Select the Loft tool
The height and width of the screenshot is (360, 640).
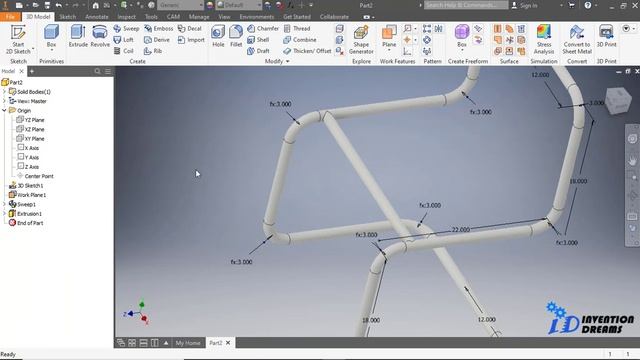point(124,40)
